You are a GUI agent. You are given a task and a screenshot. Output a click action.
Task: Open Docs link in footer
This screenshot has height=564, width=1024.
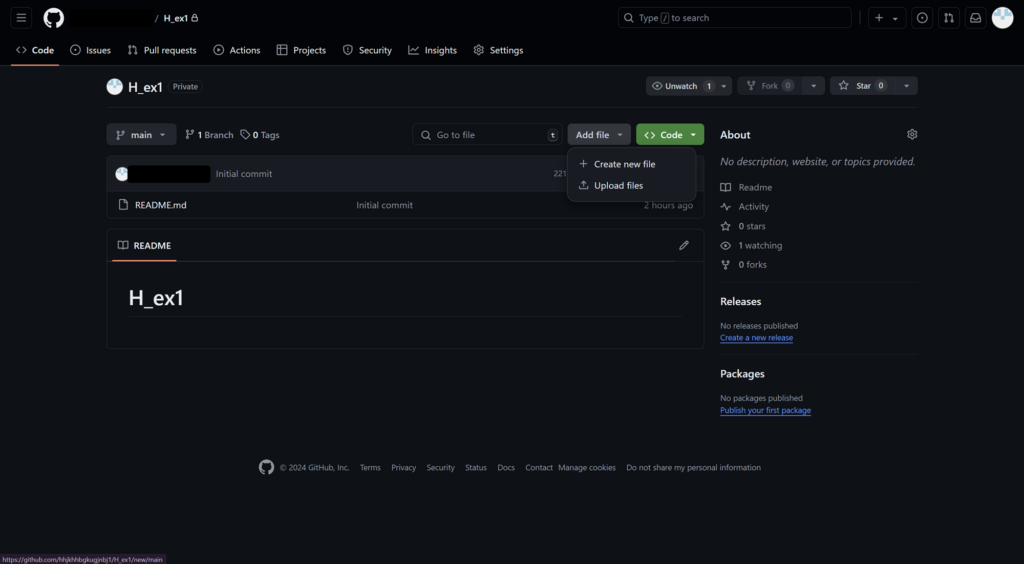[506, 468]
